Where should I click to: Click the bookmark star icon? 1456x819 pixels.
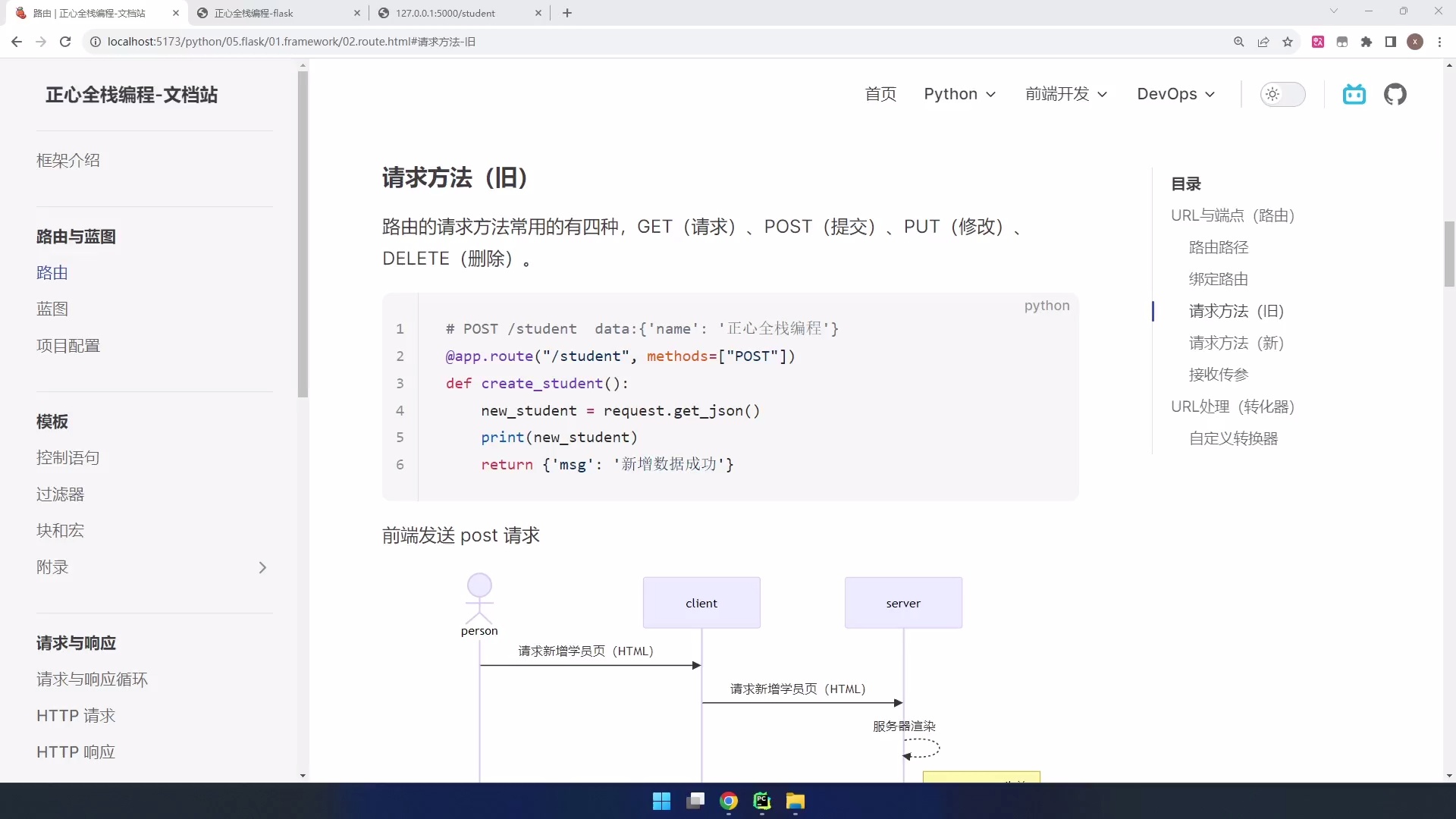pyautogui.click(x=1287, y=42)
